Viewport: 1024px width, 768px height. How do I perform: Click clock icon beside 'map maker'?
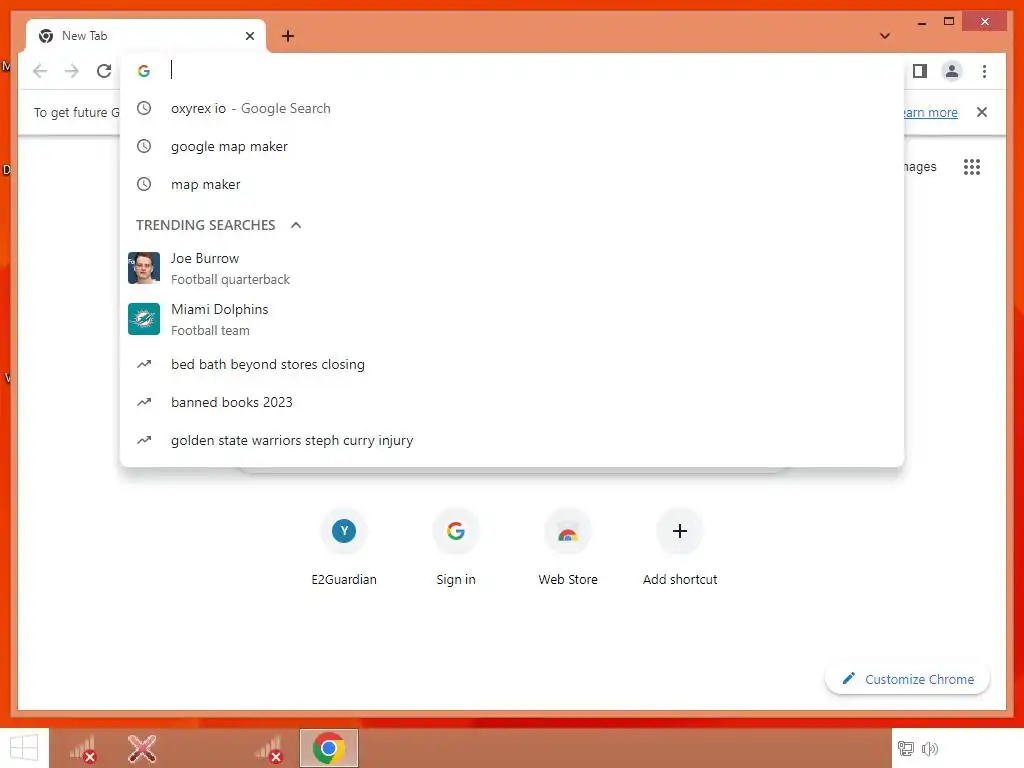point(144,184)
